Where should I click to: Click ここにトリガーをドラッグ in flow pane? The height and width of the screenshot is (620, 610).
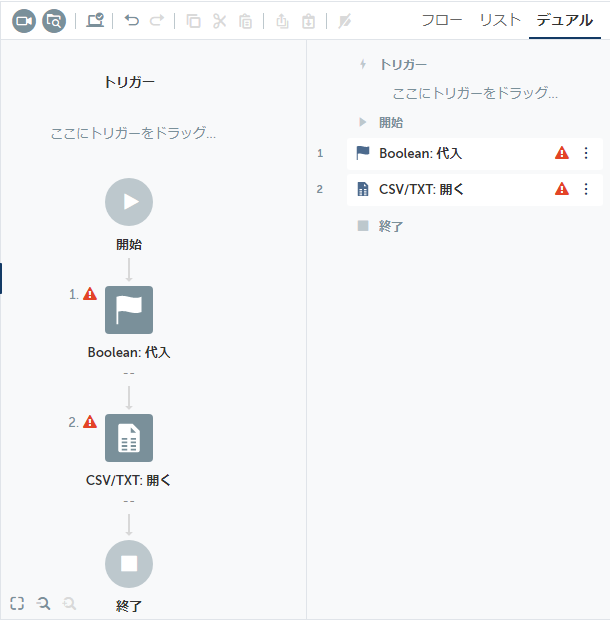coord(133,133)
